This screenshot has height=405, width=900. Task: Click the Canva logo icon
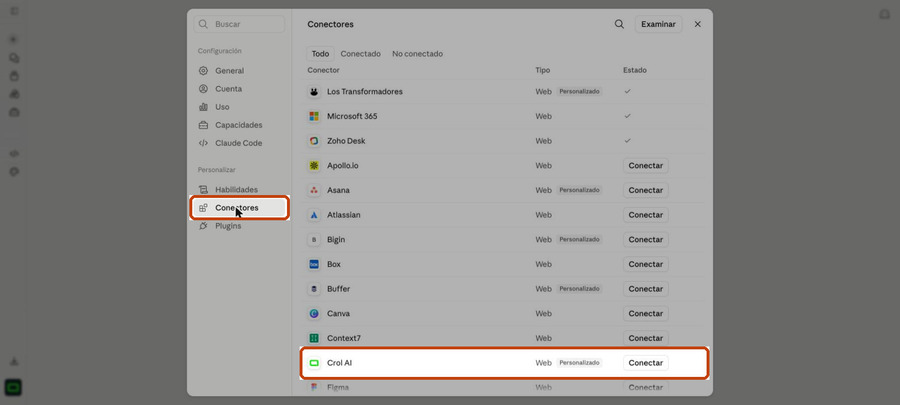[314, 314]
